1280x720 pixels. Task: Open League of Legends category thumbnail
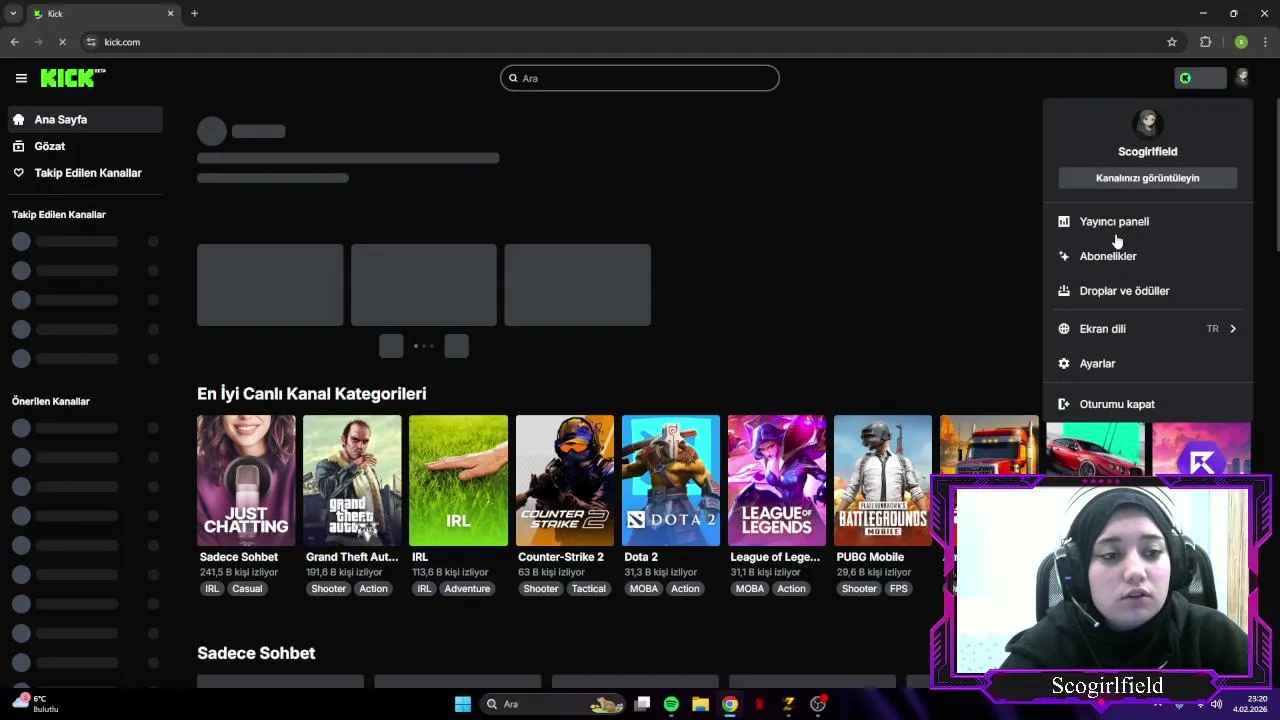(777, 480)
